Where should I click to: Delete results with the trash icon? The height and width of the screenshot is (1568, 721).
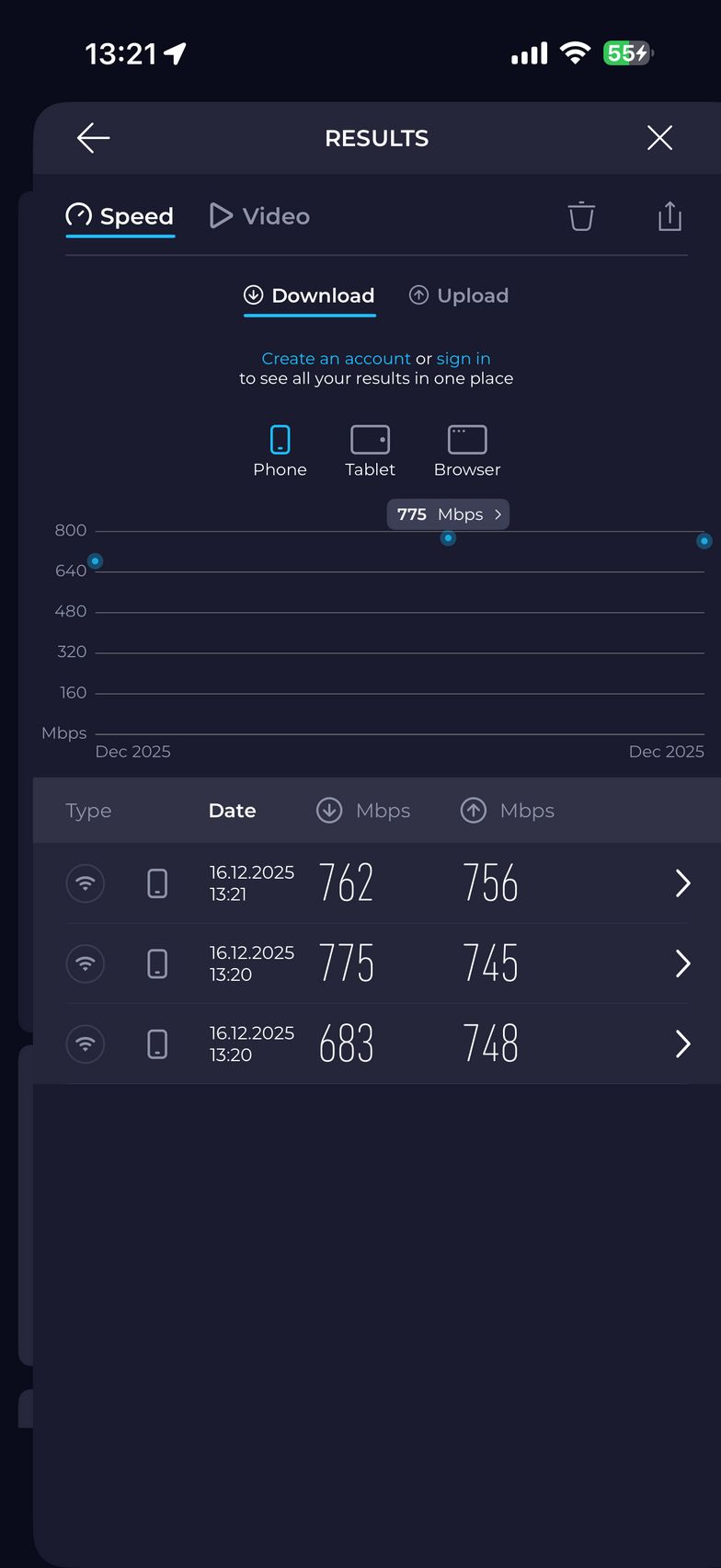click(x=581, y=216)
